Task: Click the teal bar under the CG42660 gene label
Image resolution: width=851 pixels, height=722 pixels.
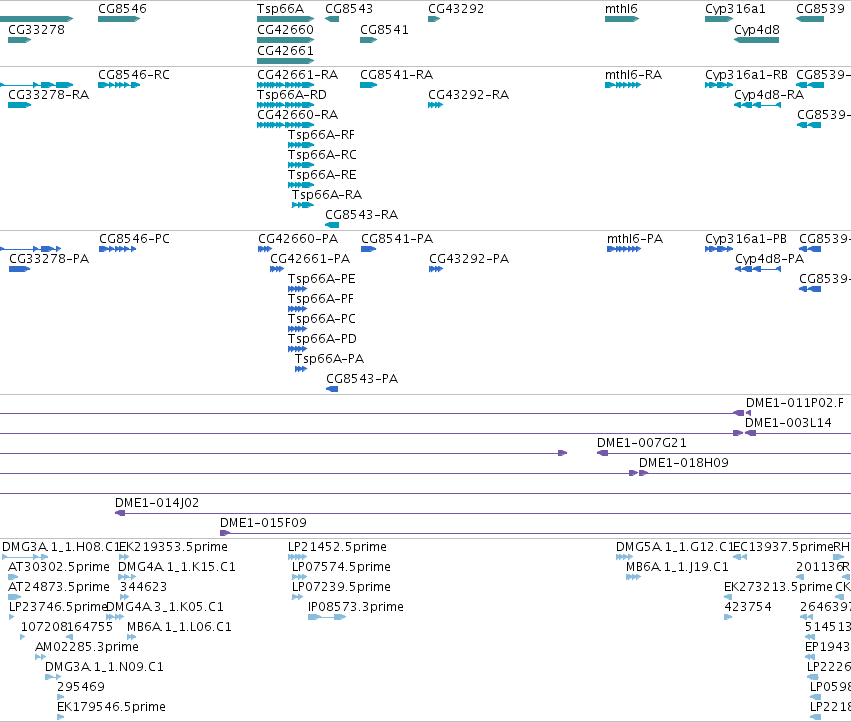Action: (285, 40)
